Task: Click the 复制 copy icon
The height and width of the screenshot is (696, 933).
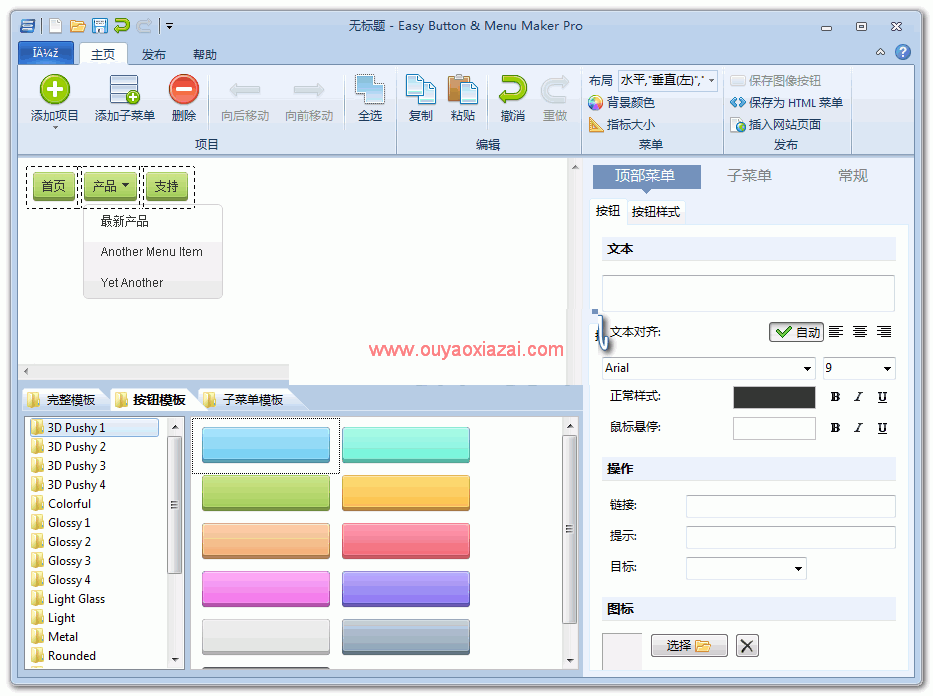Action: 421,90
